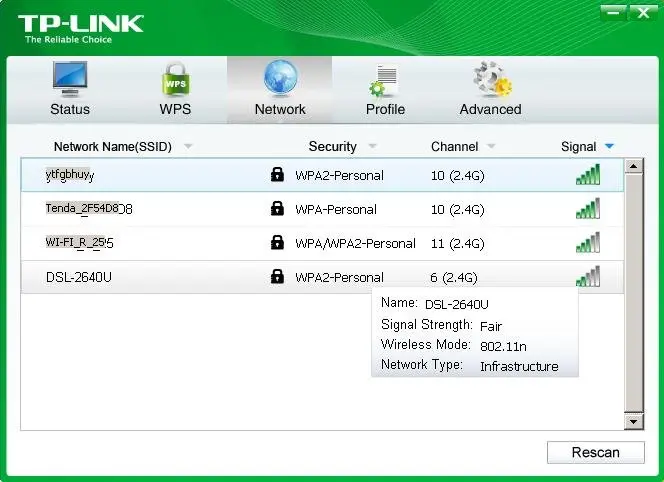Click the Network Name(SSID) column header
This screenshot has height=482, width=664.
click(x=113, y=147)
